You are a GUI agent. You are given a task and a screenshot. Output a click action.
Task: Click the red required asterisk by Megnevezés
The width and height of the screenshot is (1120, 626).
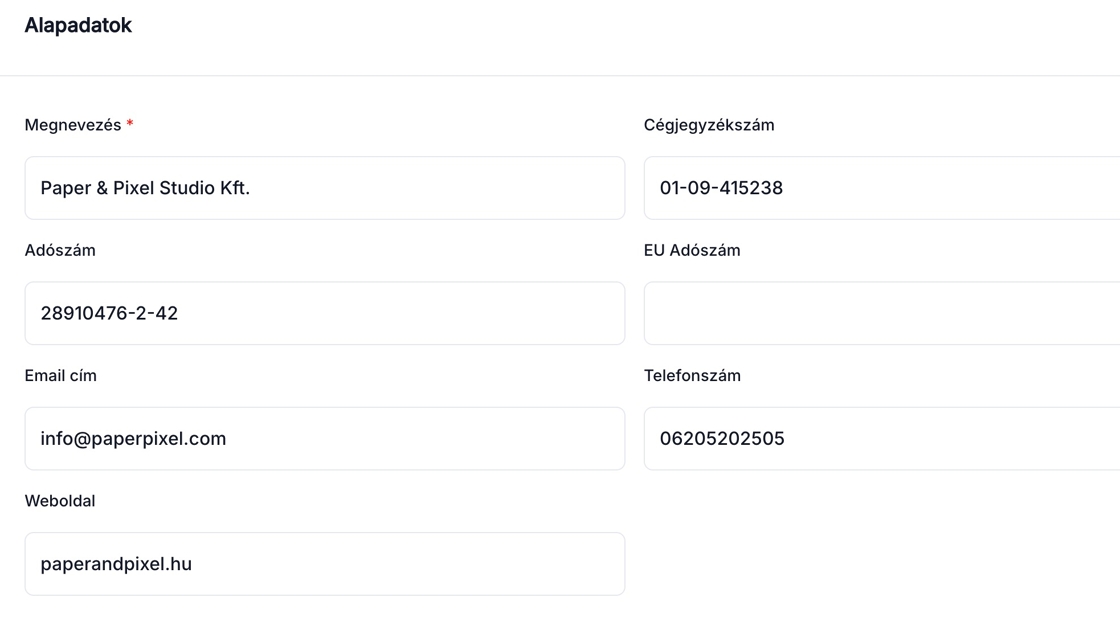point(130,124)
